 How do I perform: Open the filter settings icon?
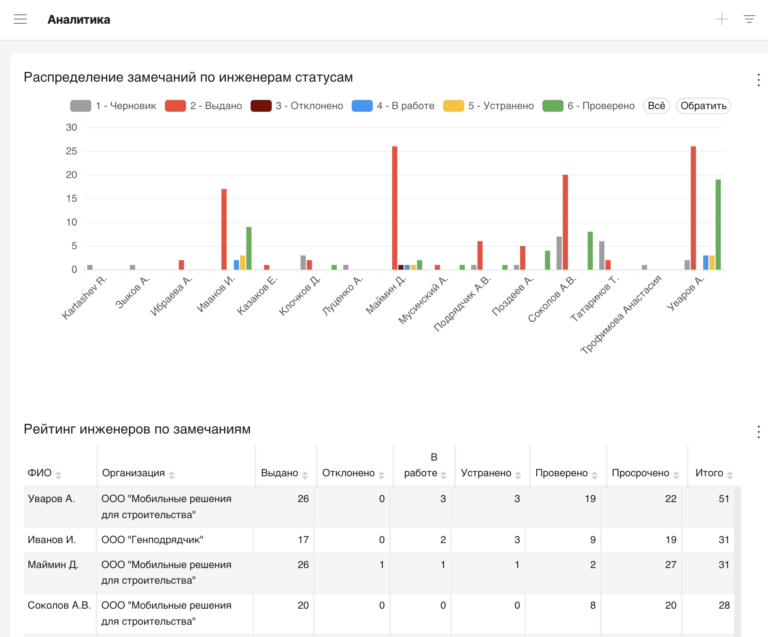(x=749, y=19)
